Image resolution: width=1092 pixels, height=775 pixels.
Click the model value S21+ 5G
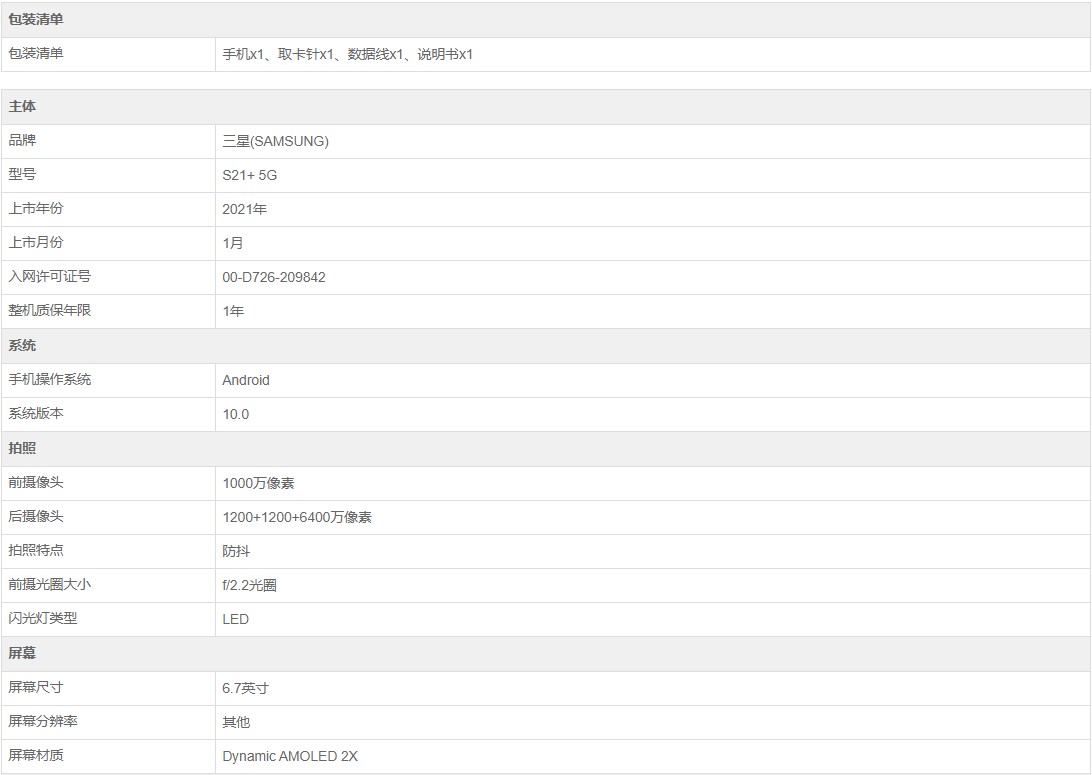coord(249,175)
